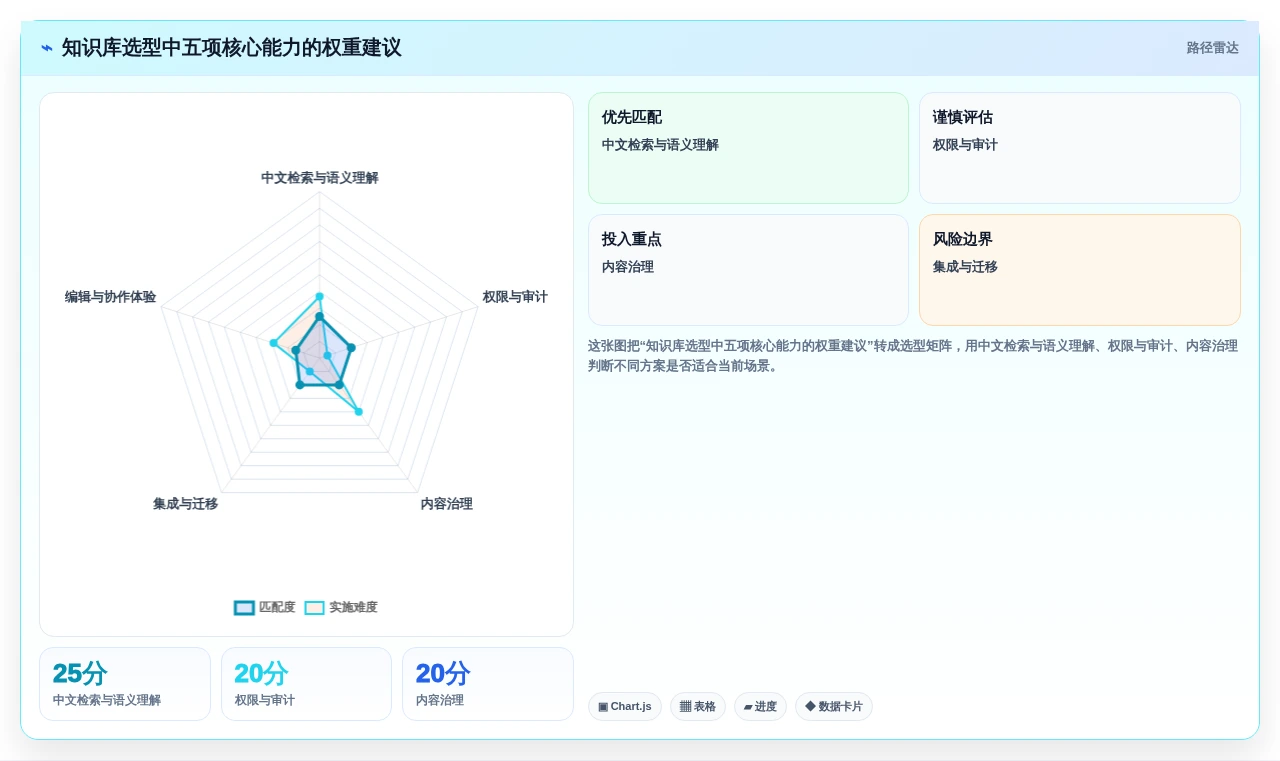Select the Chart.js tag chip

[x=625, y=706]
